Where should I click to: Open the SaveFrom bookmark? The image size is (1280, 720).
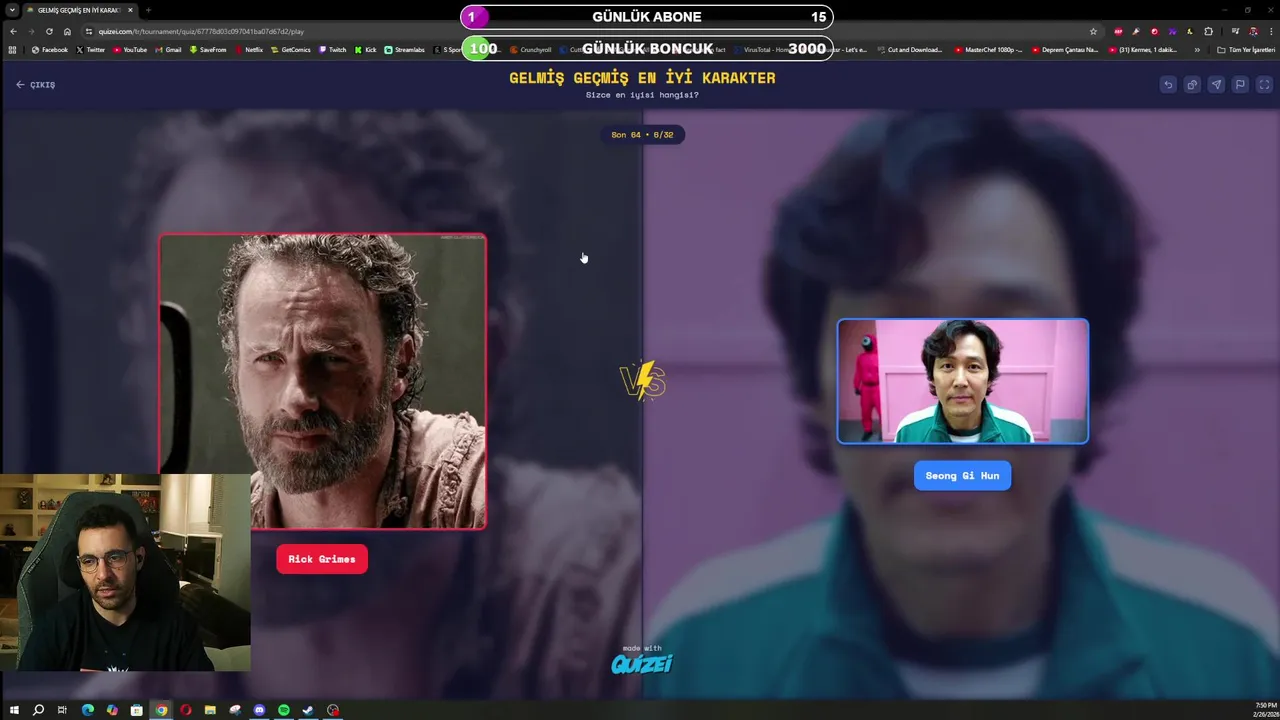click(x=207, y=49)
